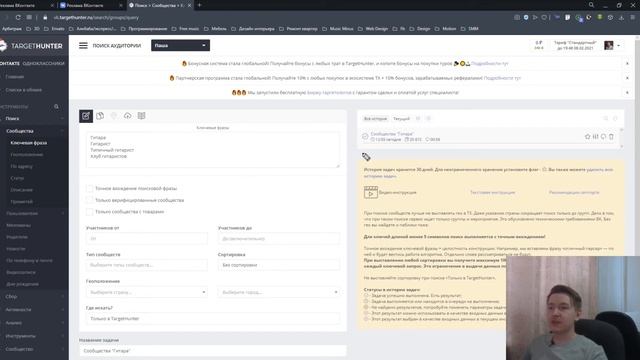Click the TargetHunter logo

pyautogui.click(x=32, y=46)
